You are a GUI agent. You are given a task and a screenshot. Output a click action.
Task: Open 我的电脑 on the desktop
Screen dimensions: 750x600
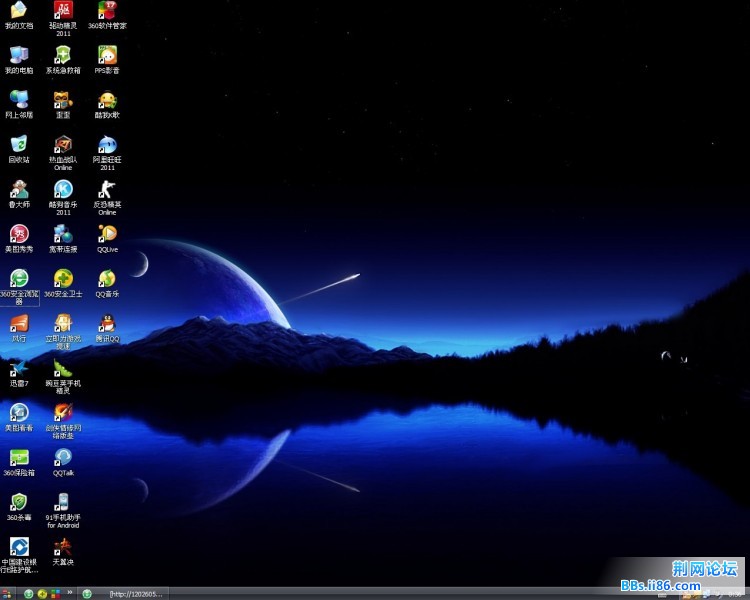click(19, 55)
